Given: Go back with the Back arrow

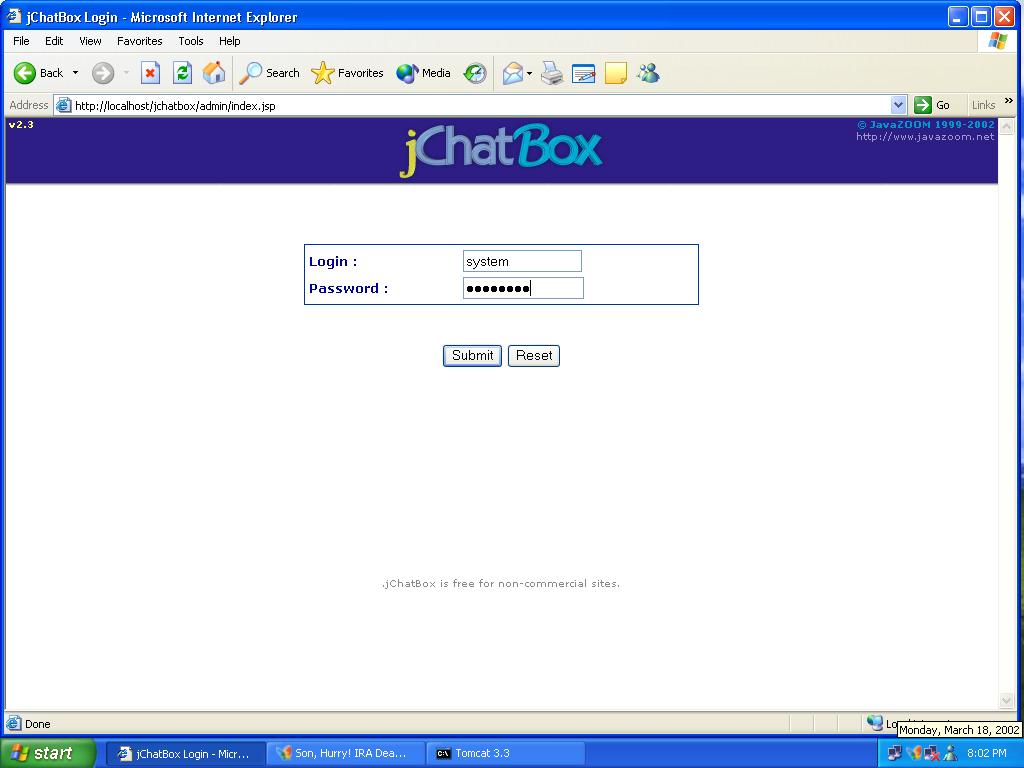Looking at the screenshot, I should coord(39,73).
